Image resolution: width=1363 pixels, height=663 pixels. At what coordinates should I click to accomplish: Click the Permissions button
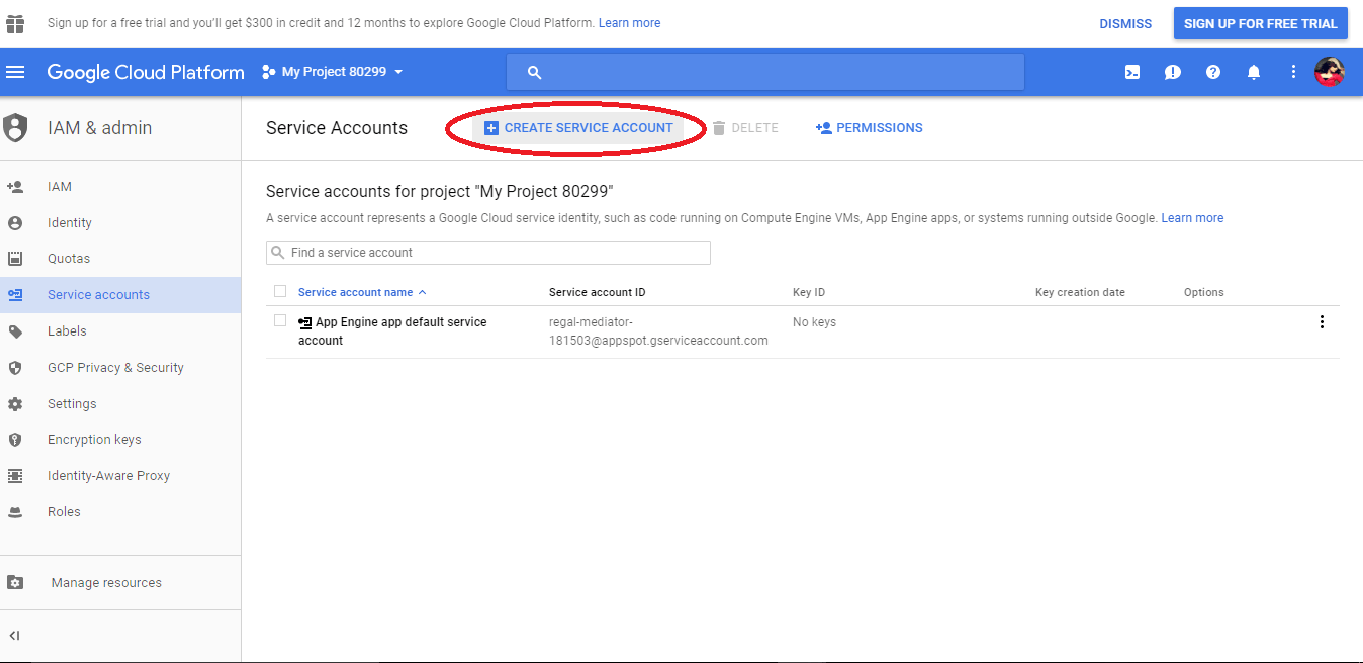coord(869,128)
